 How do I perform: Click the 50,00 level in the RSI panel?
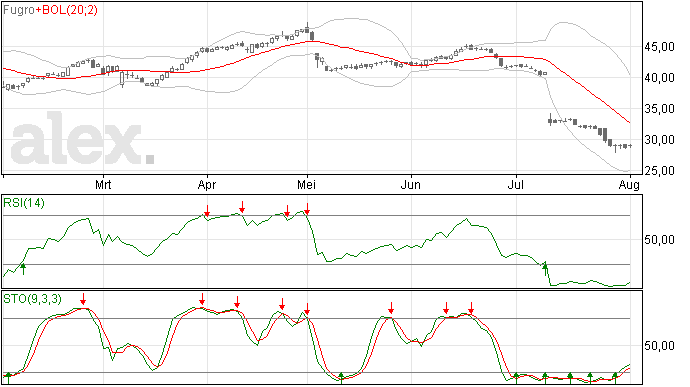pos(659,240)
